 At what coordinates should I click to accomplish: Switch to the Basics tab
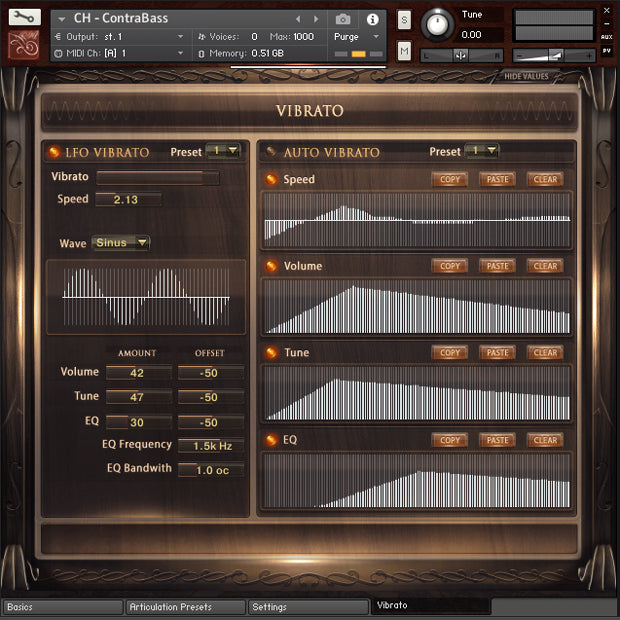[62, 607]
